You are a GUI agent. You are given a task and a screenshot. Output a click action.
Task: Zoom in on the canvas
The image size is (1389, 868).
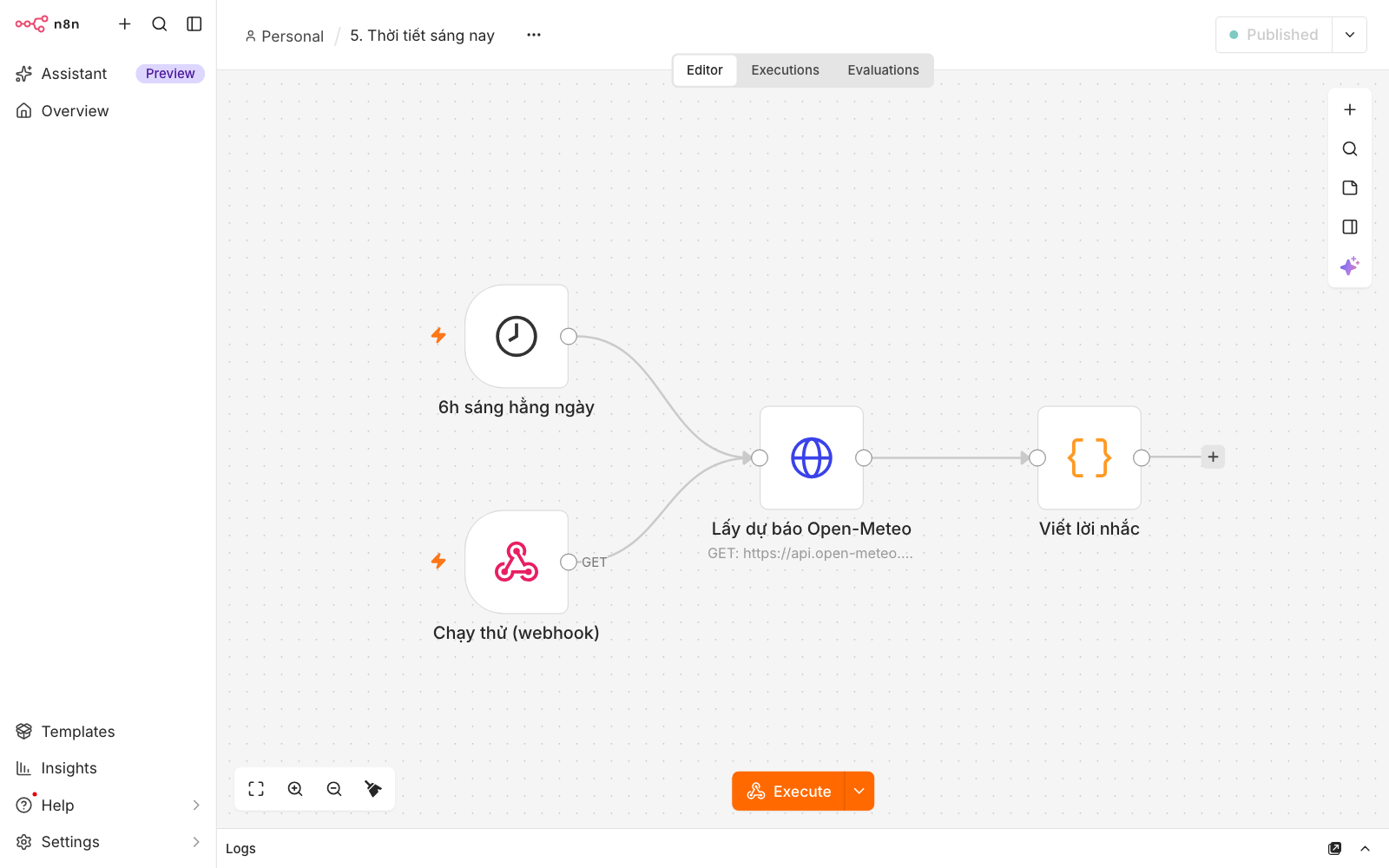click(x=295, y=789)
